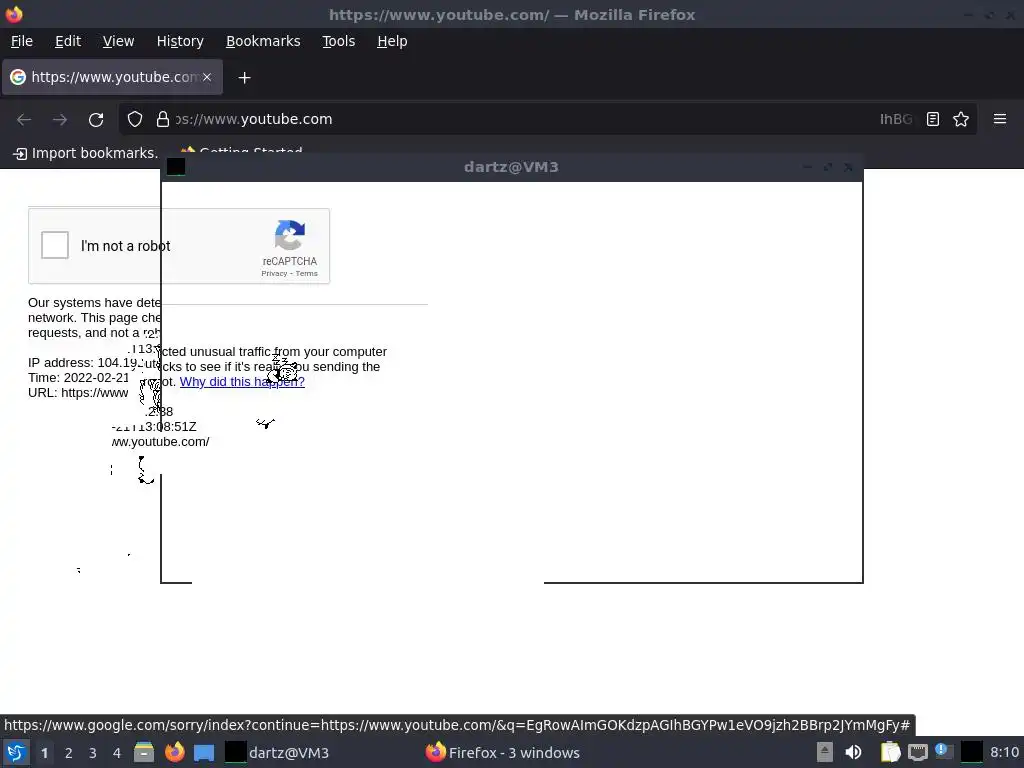
Task: Click the network connection tray icon
Action: (918, 753)
